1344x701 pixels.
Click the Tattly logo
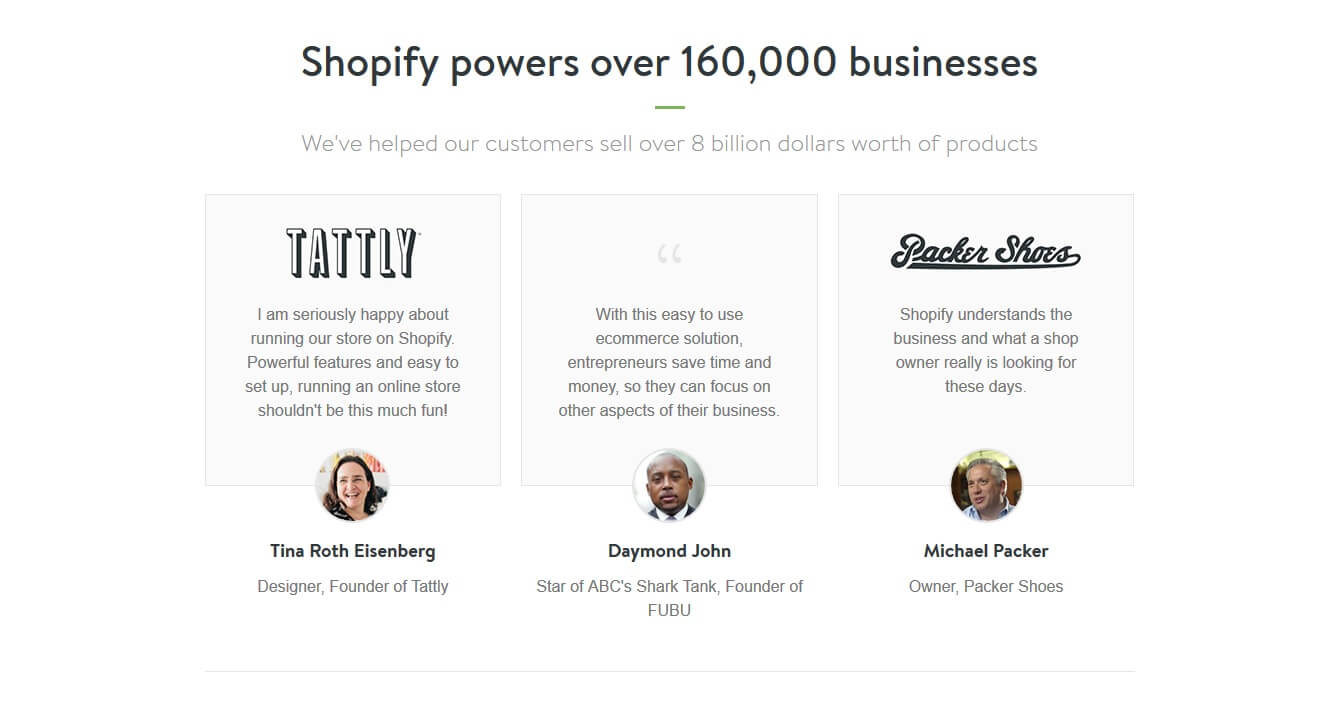click(x=352, y=253)
